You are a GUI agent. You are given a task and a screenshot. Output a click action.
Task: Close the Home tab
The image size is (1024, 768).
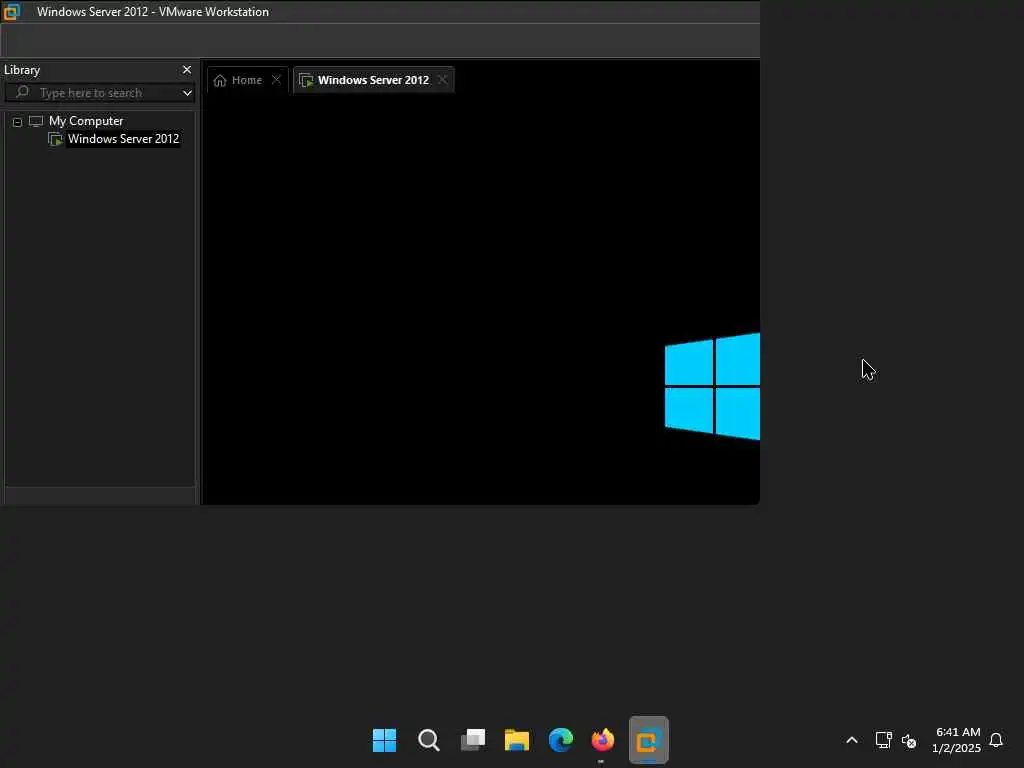point(276,80)
